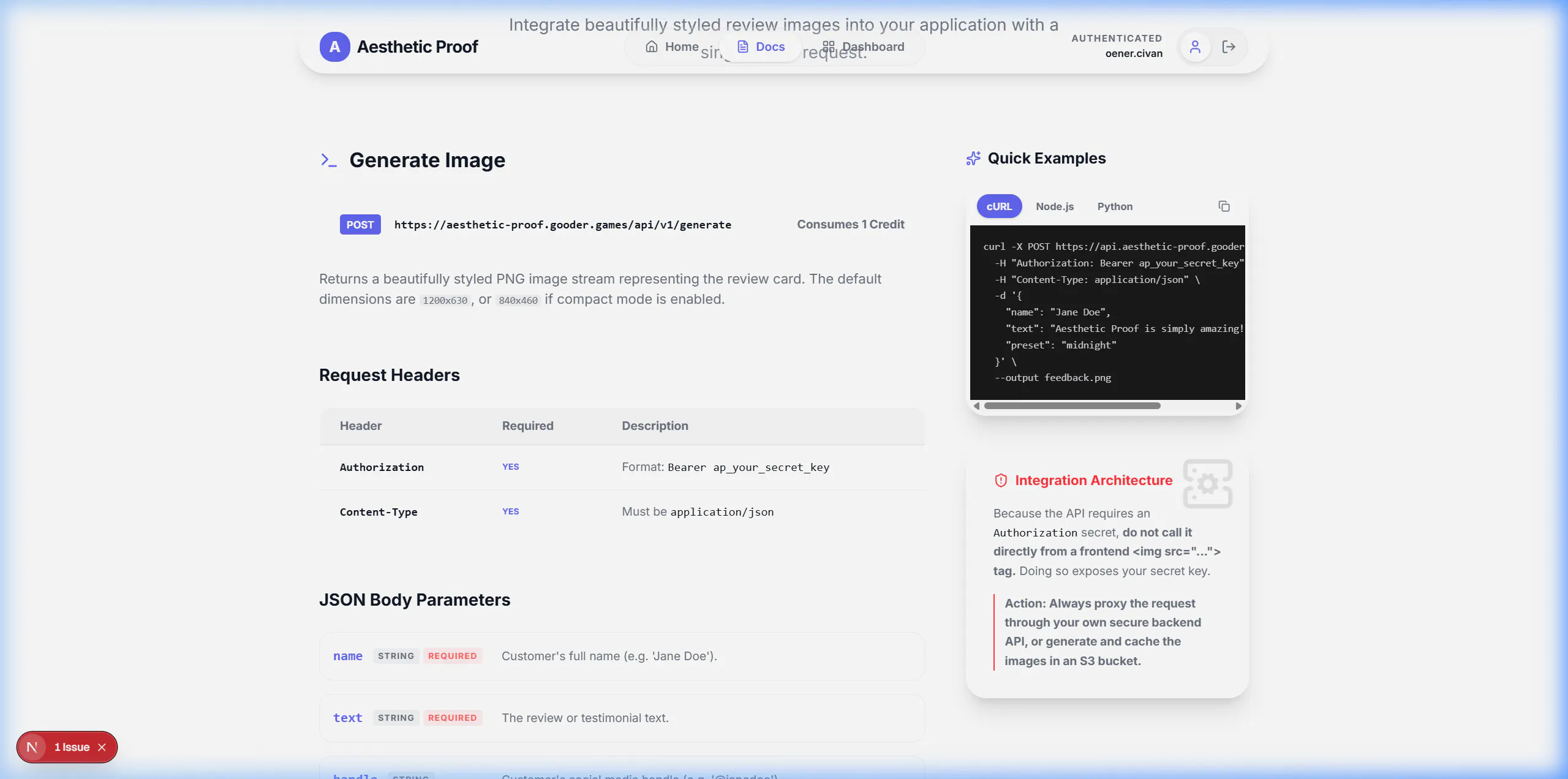This screenshot has height=779, width=1568.
Task: Click YES in the Authorization row
Action: pyautogui.click(x=510, y=467)
